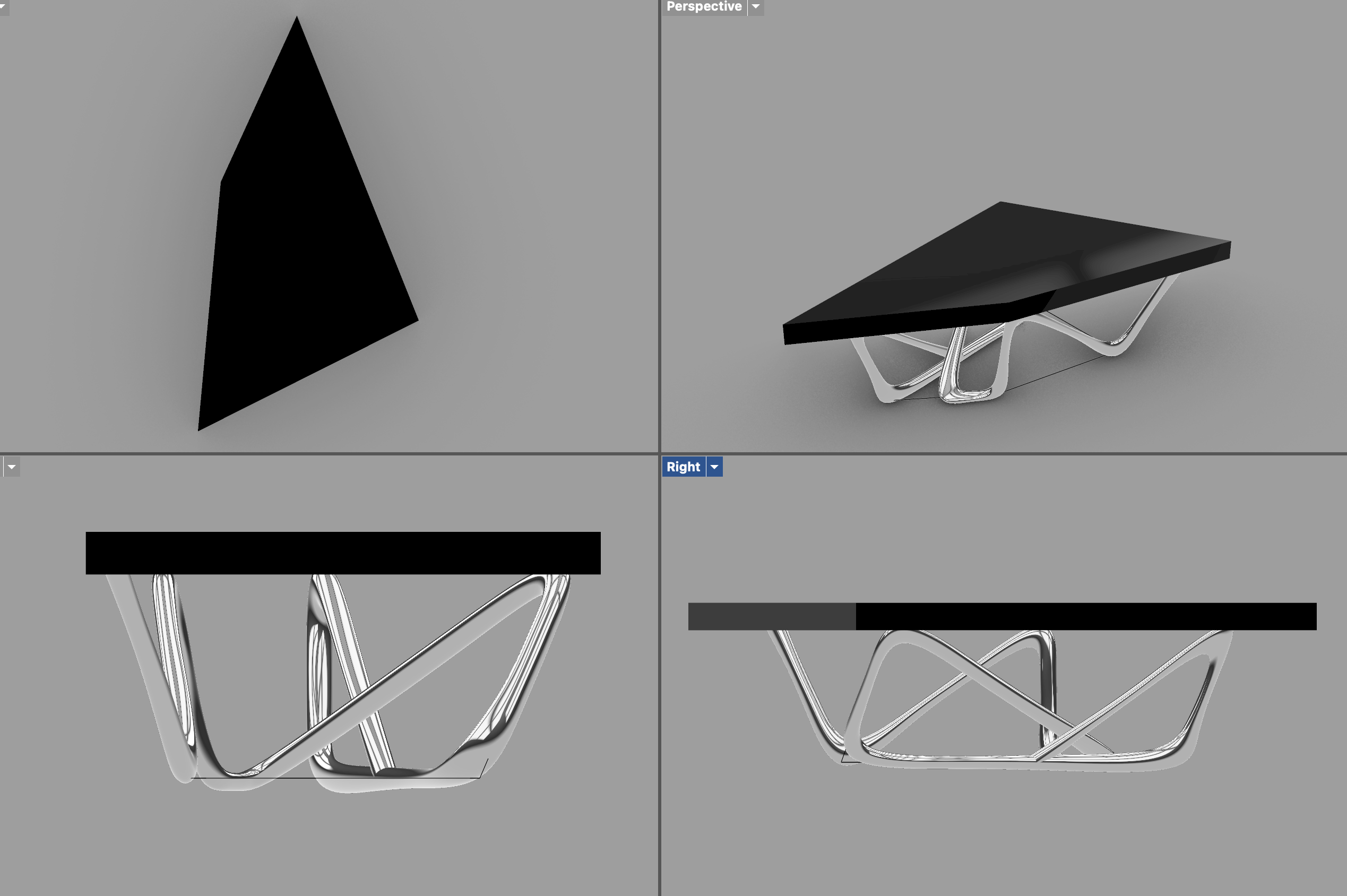Click the black tabletop section in Right viewport
Screen dimensions: 1347x896
pos(1085,617)
